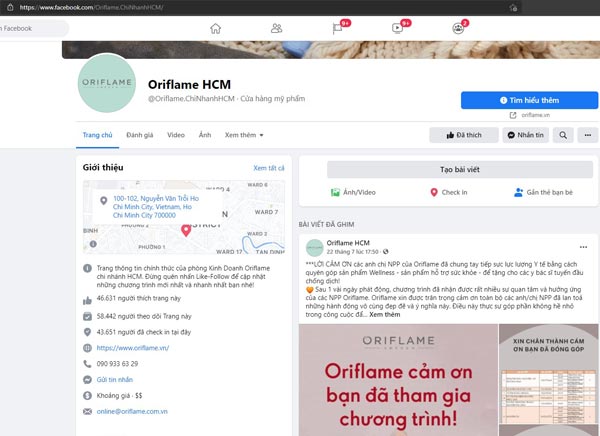Open the https://www.oriflame.vn/ website link
Viewport: 600px width, 436px height.
click(x=133, y=348)
